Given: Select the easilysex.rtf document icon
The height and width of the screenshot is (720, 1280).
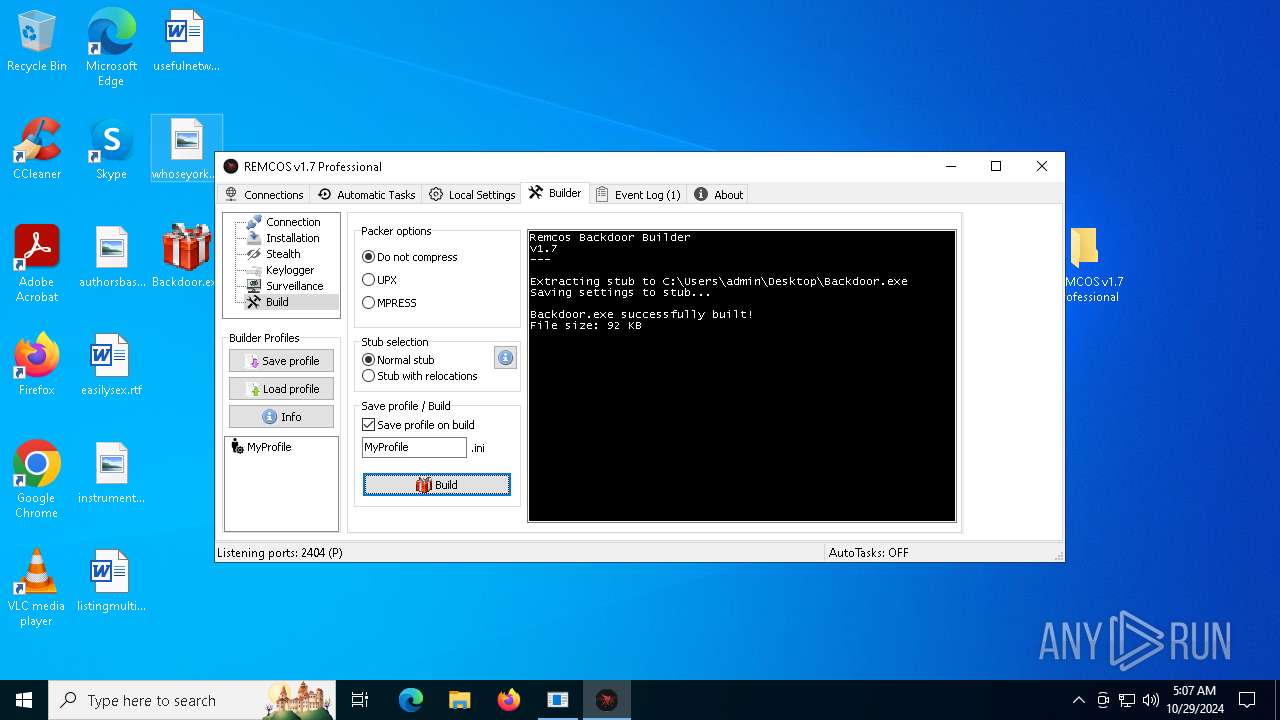Looking at the screenshot, I should [111, 366].
